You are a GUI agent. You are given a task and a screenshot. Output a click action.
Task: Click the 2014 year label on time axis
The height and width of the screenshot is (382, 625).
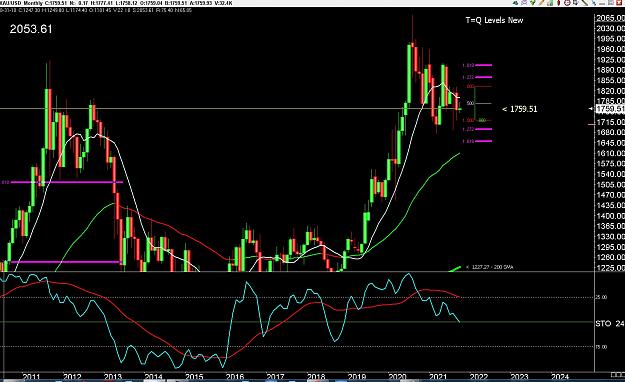point(153,377)
